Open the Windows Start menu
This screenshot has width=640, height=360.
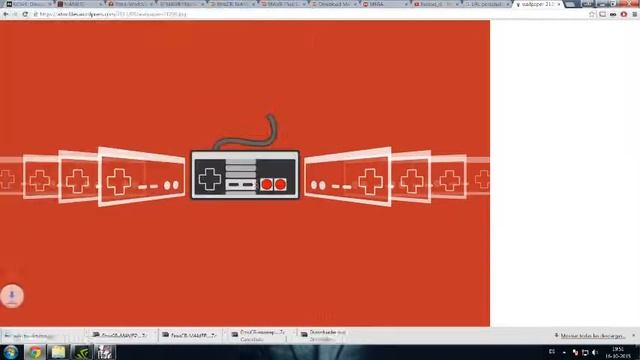click(x=11, y=352)
